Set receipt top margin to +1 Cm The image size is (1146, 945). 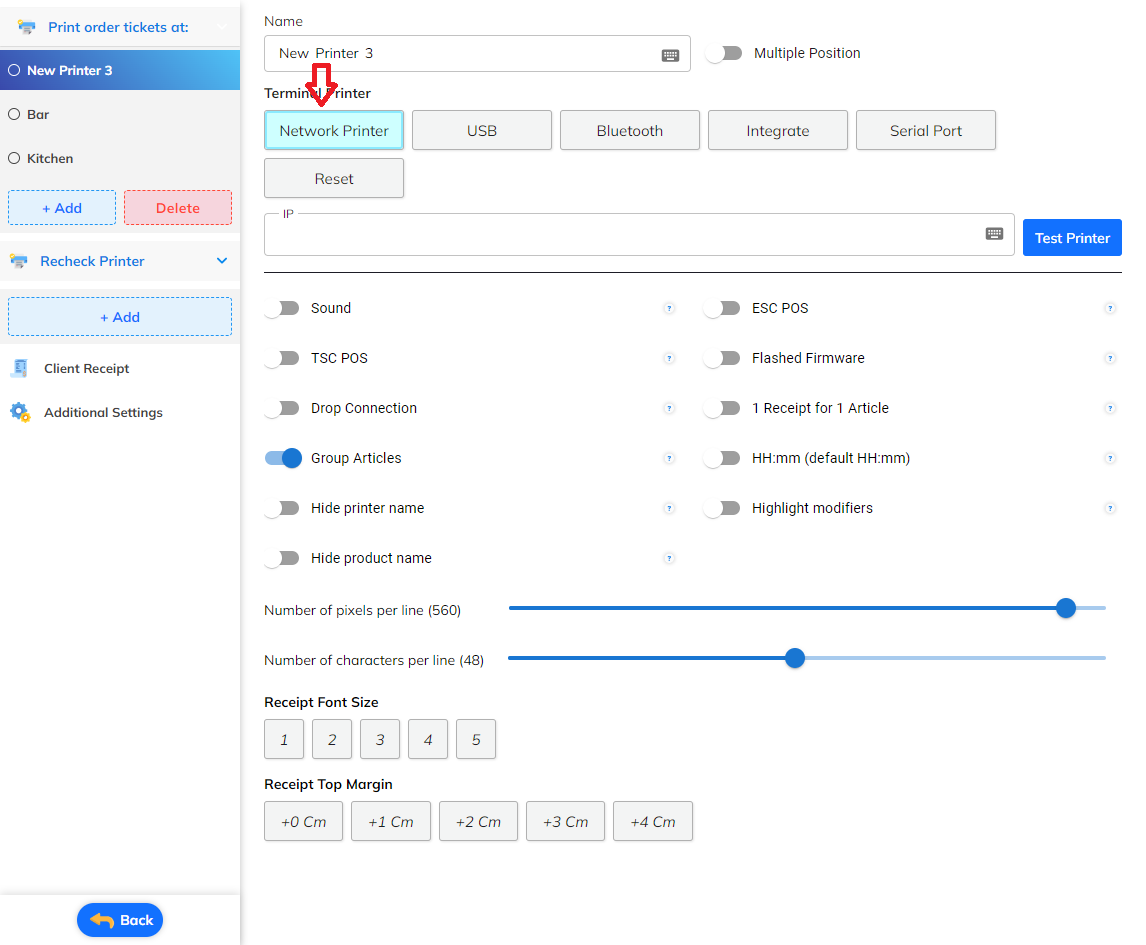(391, 821)
